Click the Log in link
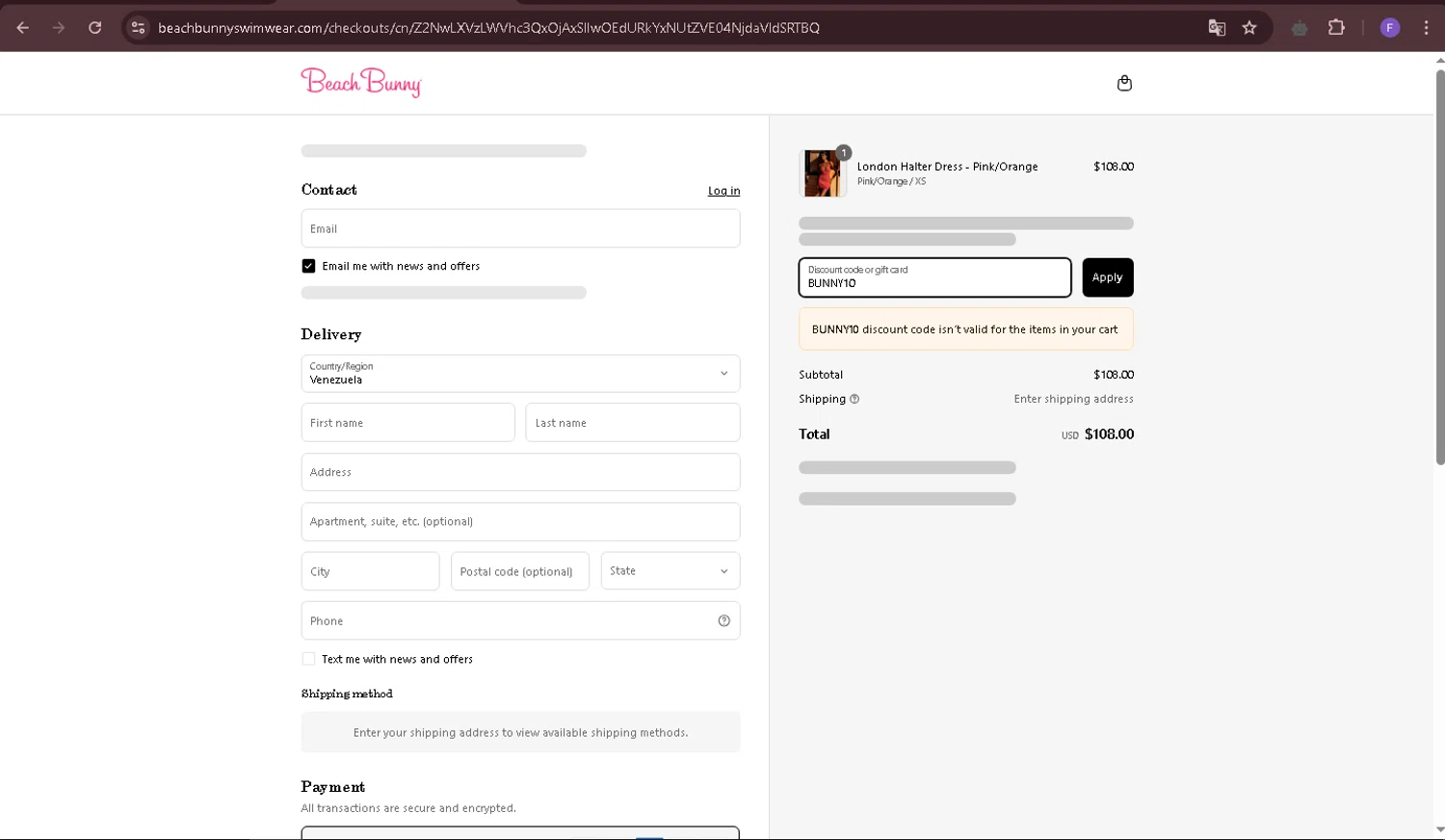The height and width of the screenshot is (840, 1445). (723, 191)
